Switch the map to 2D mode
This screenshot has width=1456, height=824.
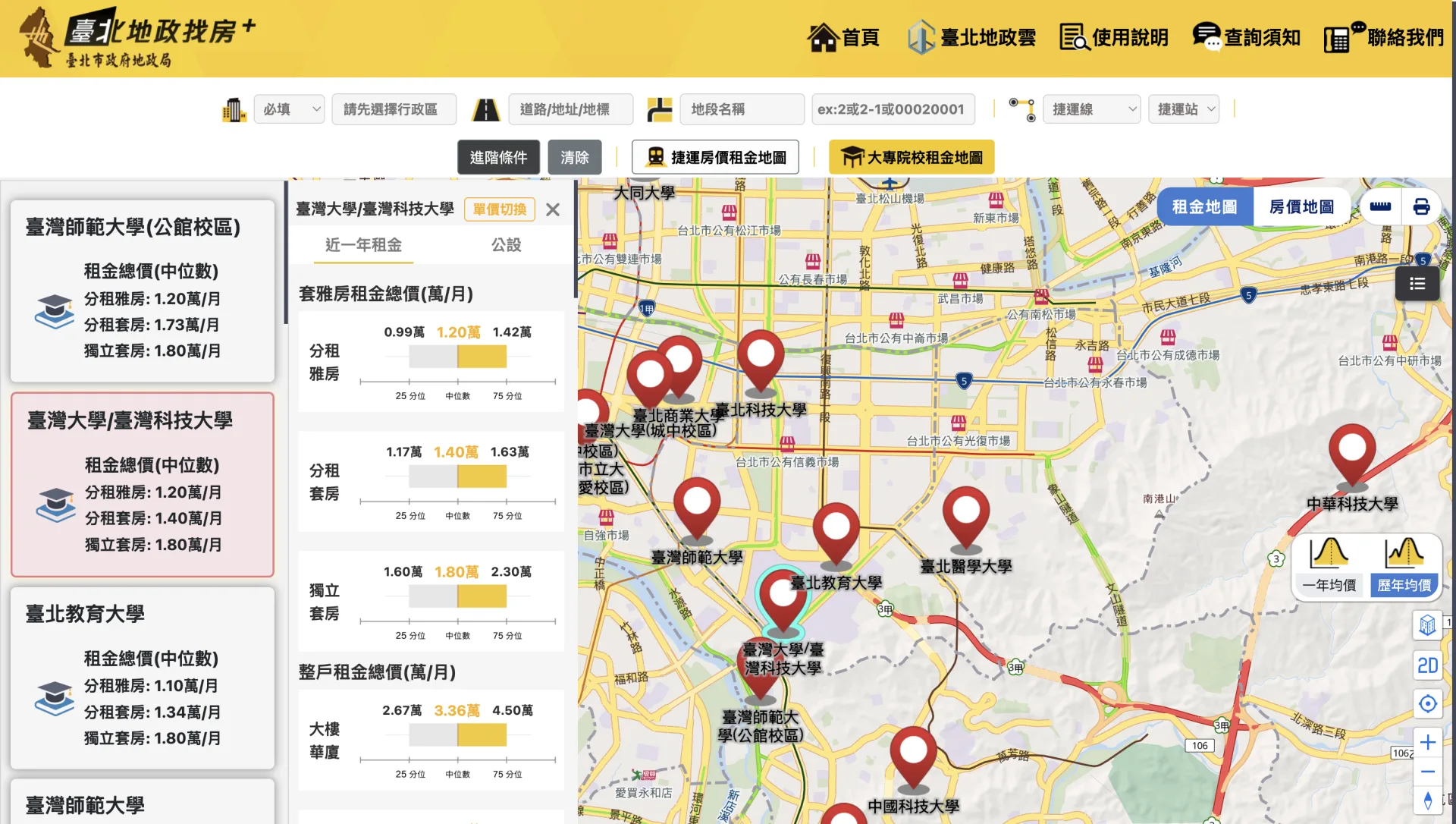coord(1429,665)
